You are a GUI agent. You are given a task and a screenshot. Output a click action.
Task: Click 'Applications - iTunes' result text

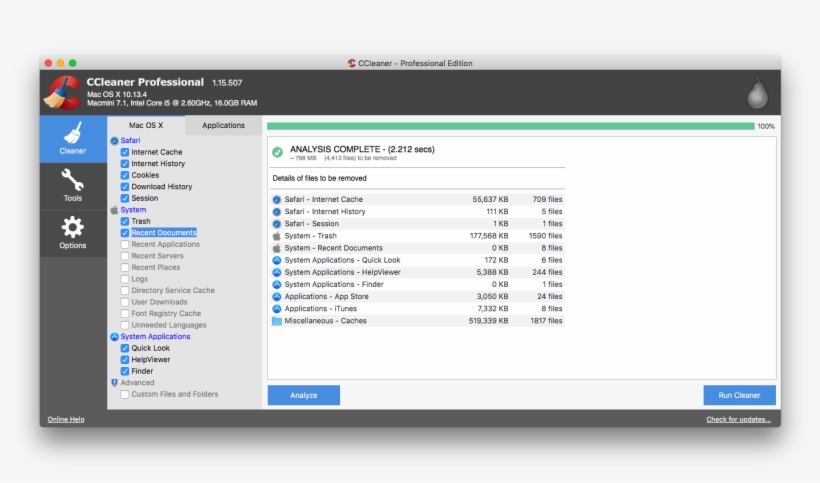point(321,309)
